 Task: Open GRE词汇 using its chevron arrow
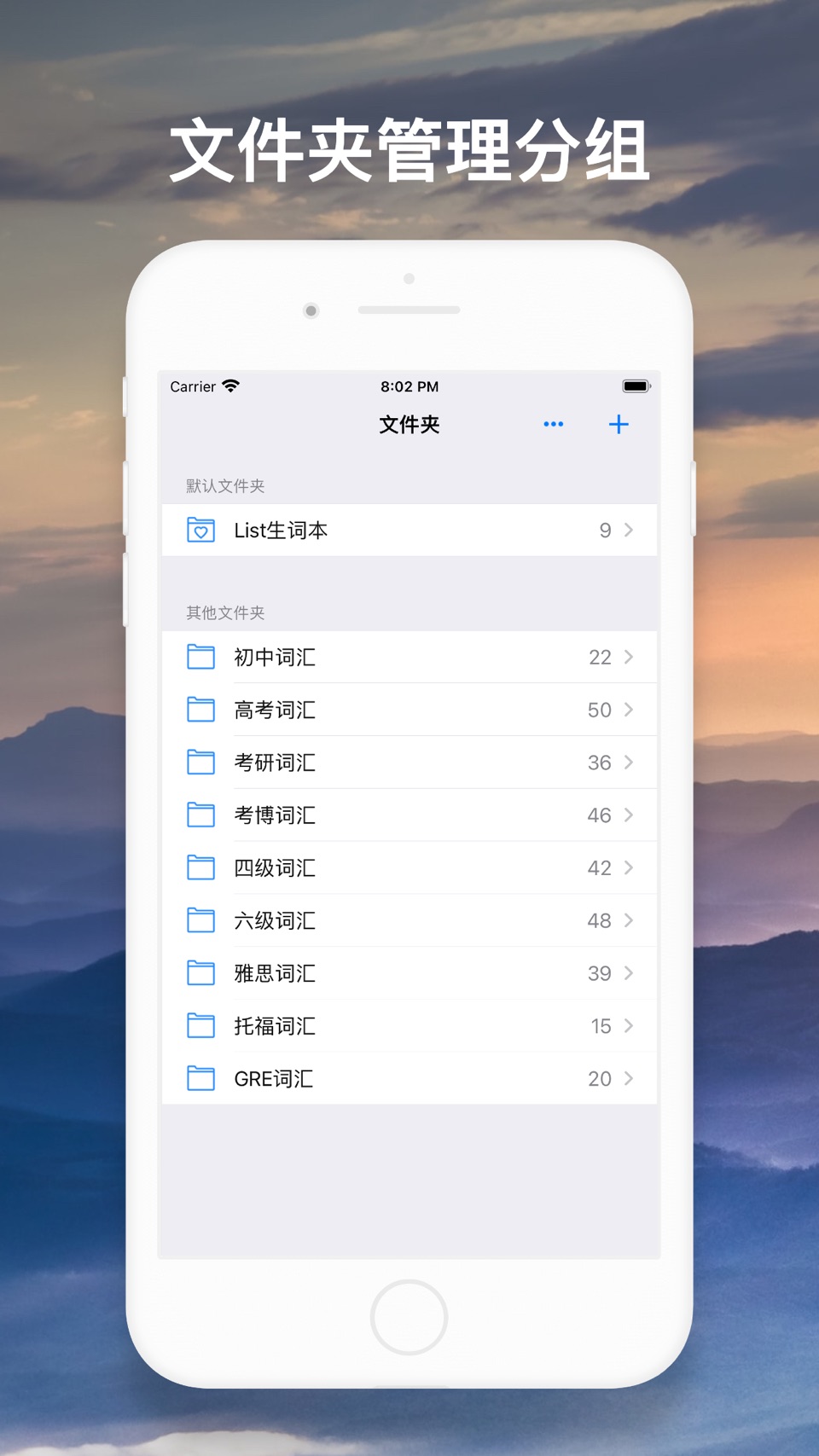pyautogui.click(x=629, y=1079)
